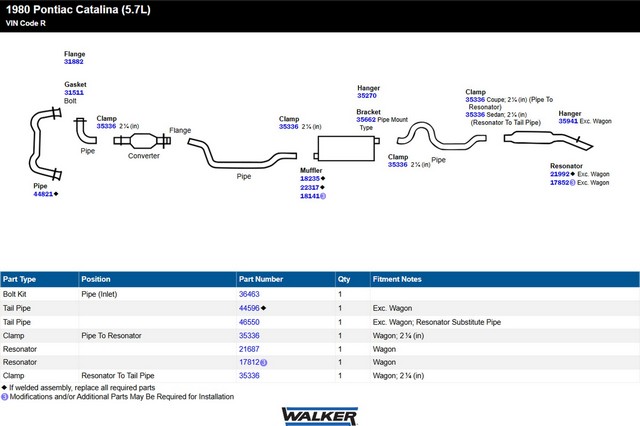Click the small elbow pipe drawing
The height and width of the screenshot is (426, 640).
pos(86,131)
